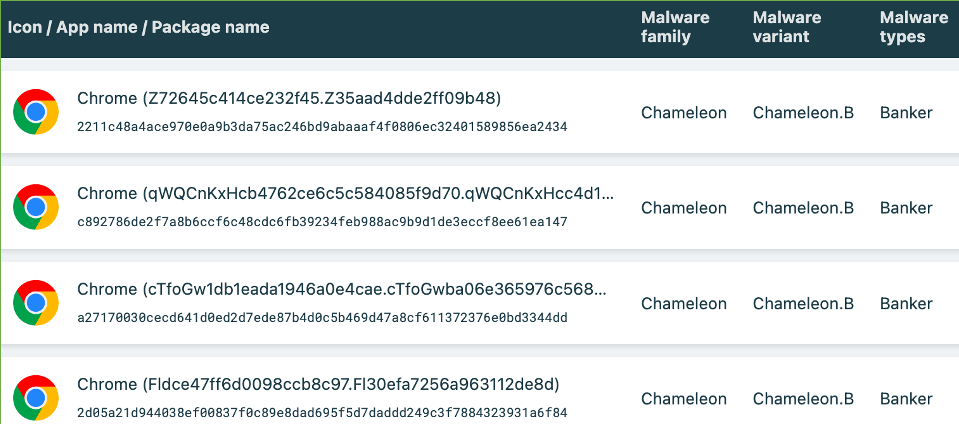959x424 pixels.
Task: Select the hash starting with 2d05a21d9440
Action: [321, 412]
